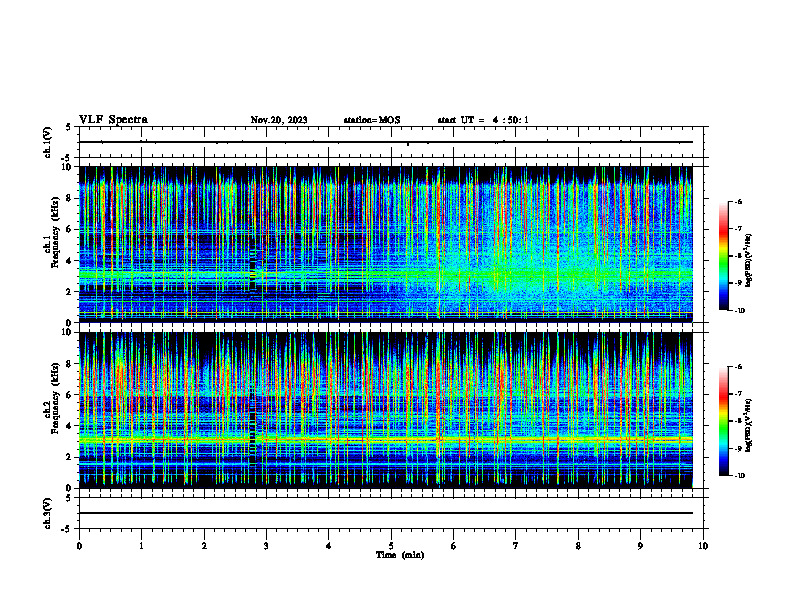Click time-axis tick label "1"
792x612 pixels.
pyautogui.click(x=141, y=546)
